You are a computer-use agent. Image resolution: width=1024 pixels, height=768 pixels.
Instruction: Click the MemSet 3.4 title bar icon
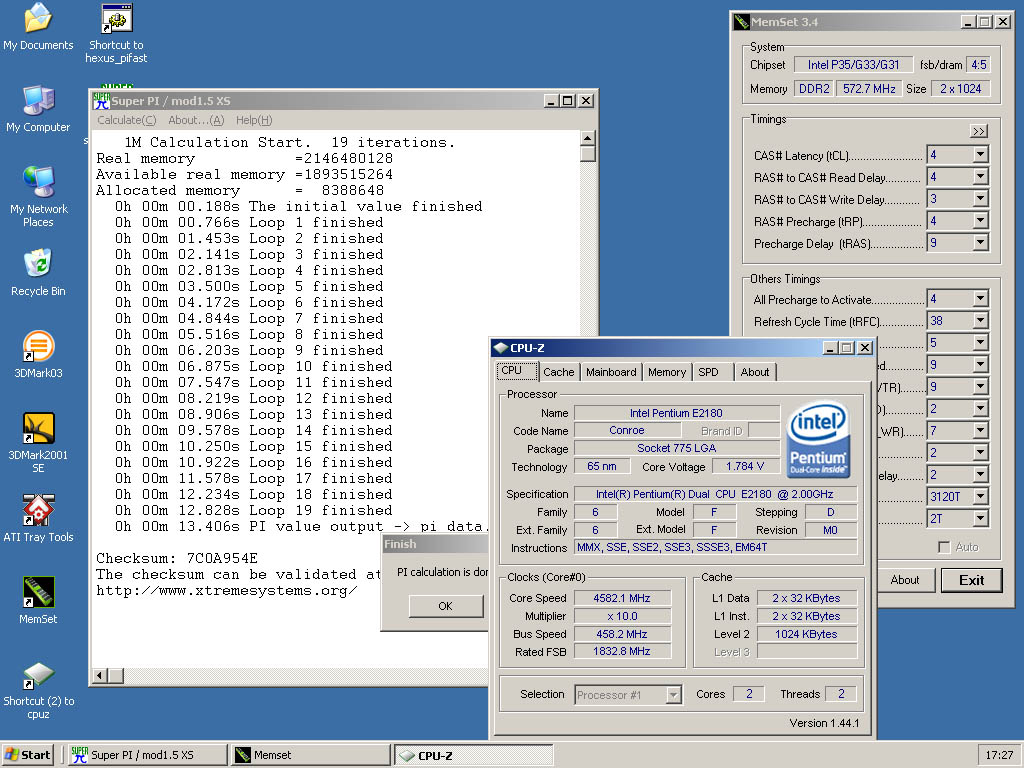click(x=741, y=22)
